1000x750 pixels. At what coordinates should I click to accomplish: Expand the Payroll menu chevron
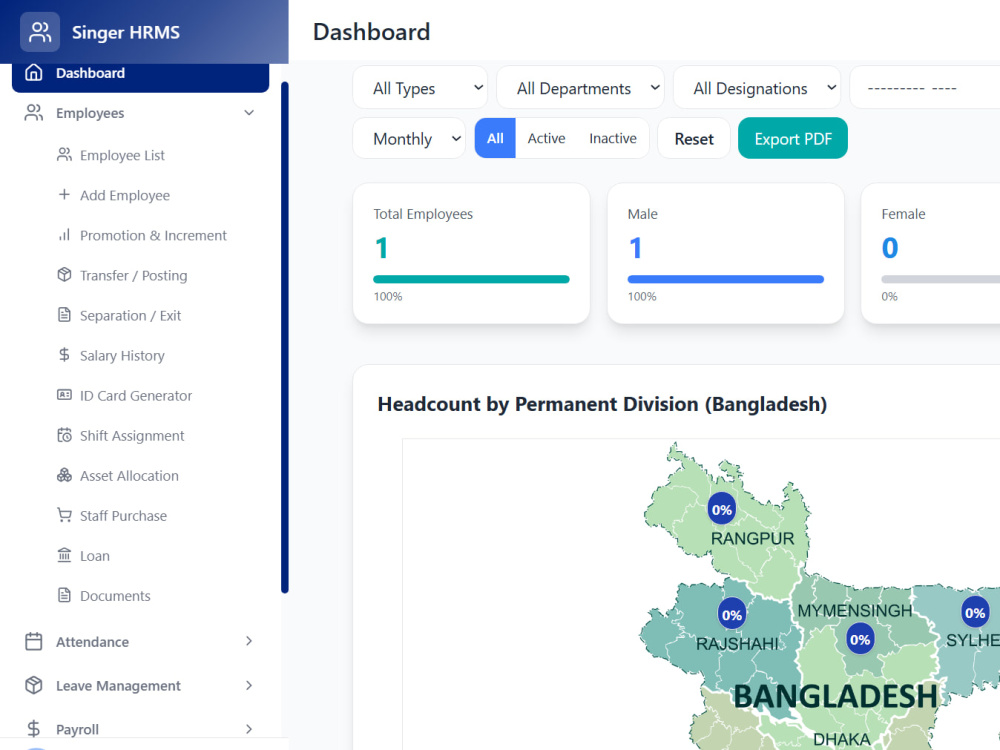click(249, 728)
